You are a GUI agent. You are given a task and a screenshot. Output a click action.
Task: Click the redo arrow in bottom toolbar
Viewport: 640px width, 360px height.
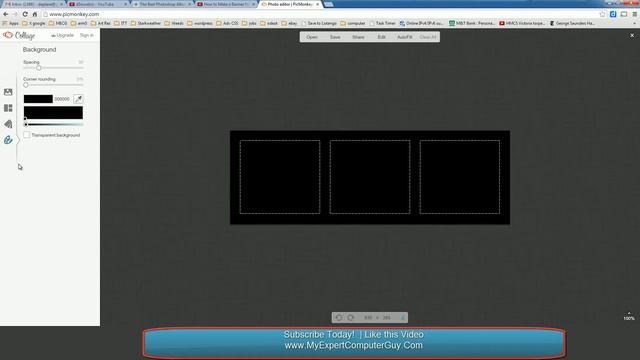(x=351, y=318)
